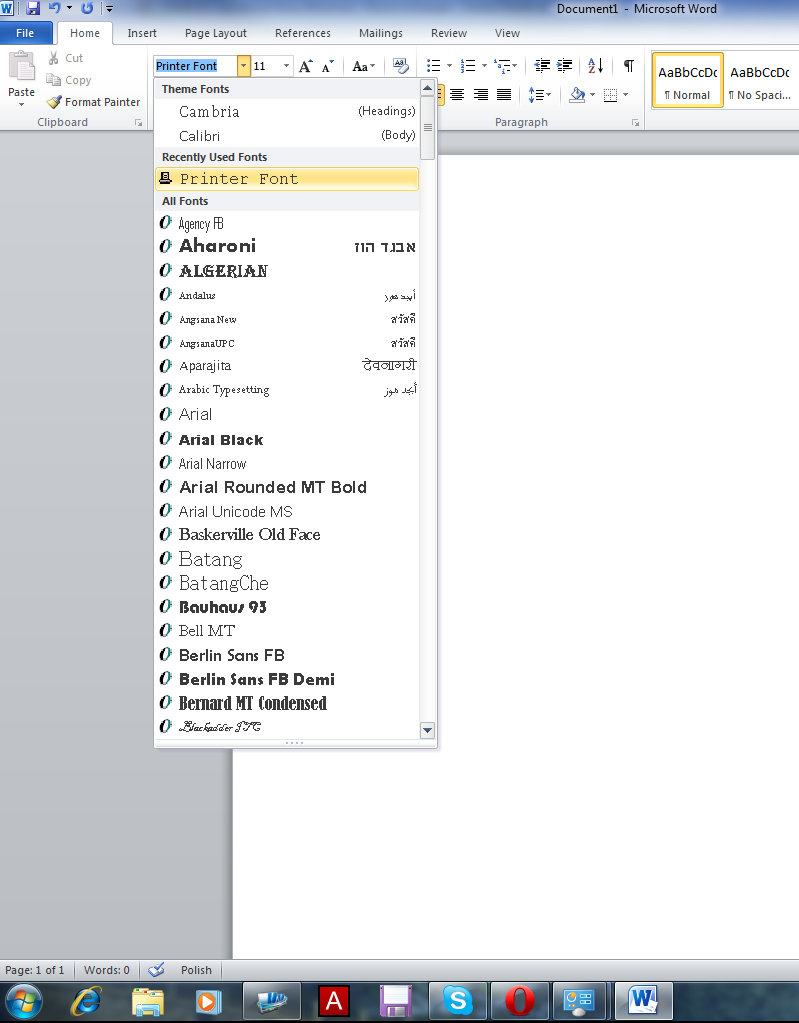Viewport: 799px width, 1023px height.
Task: Switch to the Insert tab
Action: 142,33
